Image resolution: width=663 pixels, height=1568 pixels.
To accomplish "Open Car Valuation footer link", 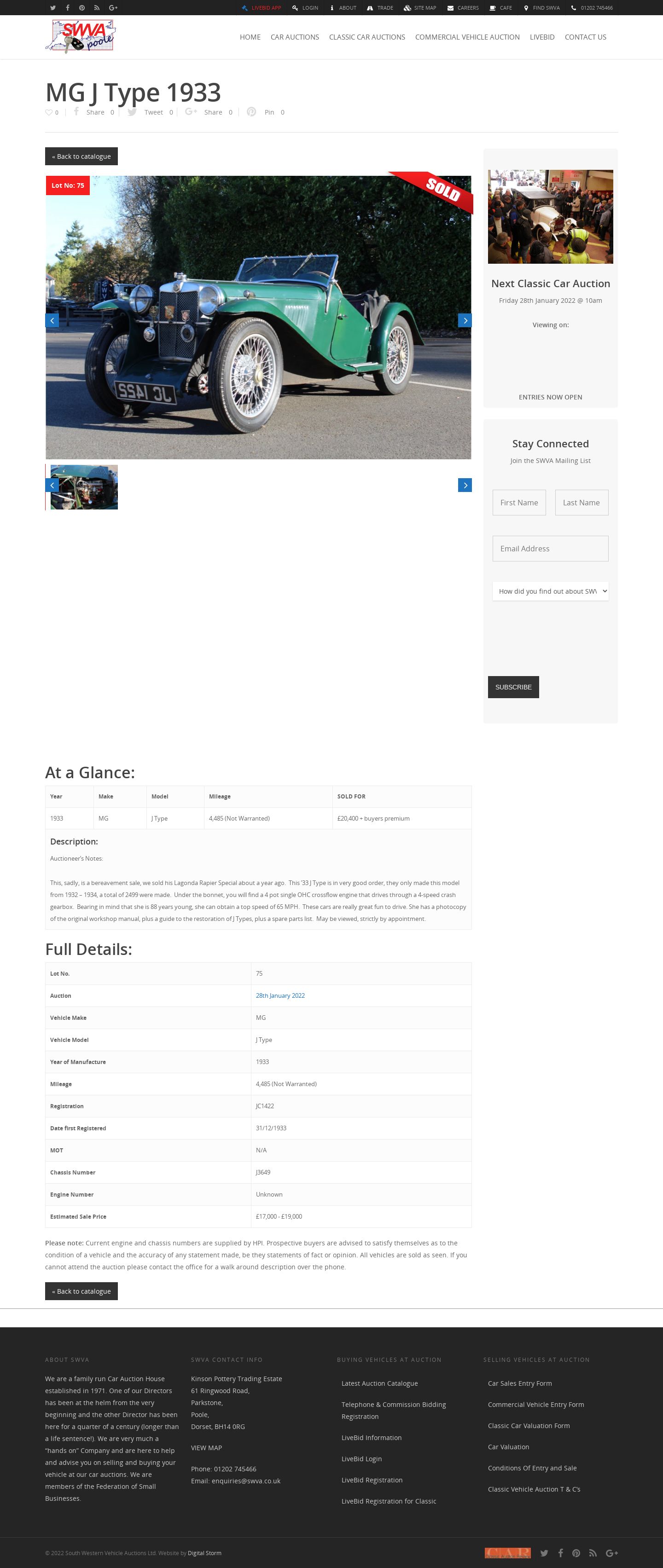I will pyautogui.click(x=508, y=1447).
